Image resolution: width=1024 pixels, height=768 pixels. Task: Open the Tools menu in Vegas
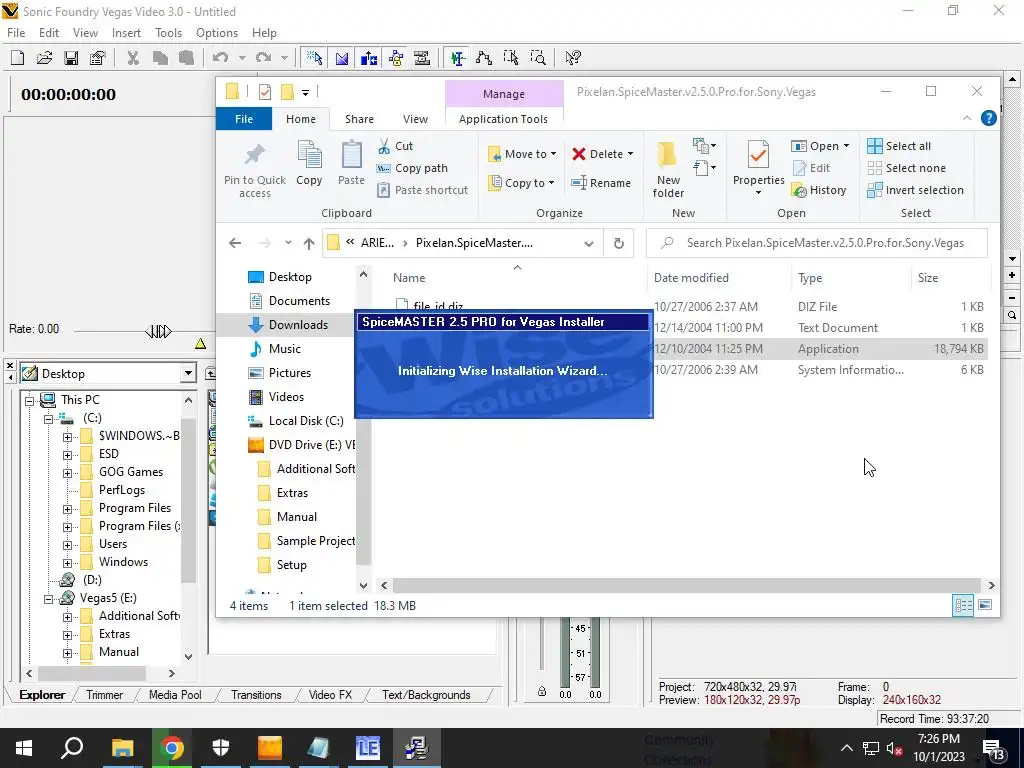point(168,33)
